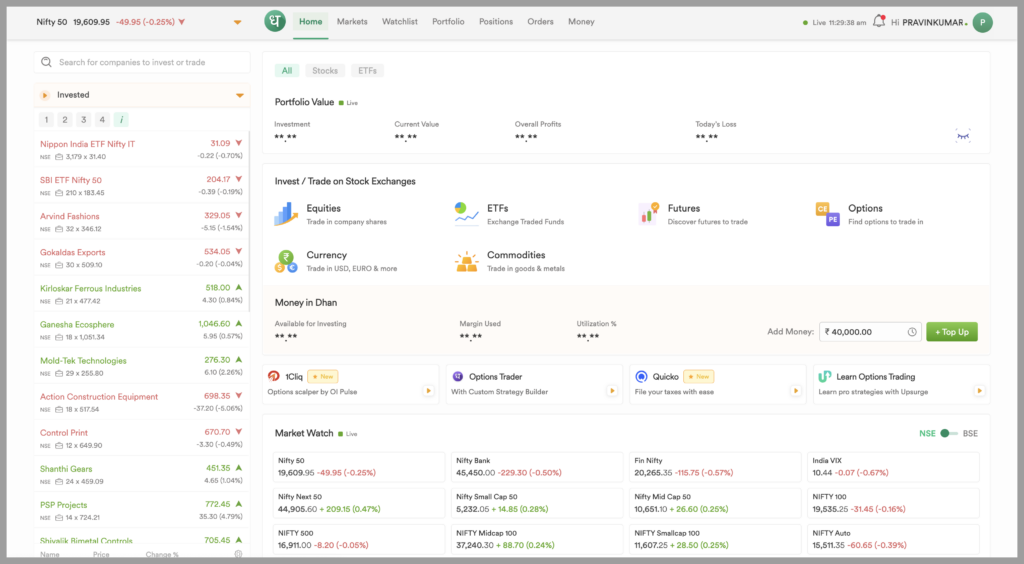Image resolution: width=1024 pixels, height=564 pixels.
Task: Open Ganesha Ecosphere row
Action: pos(141,330)
